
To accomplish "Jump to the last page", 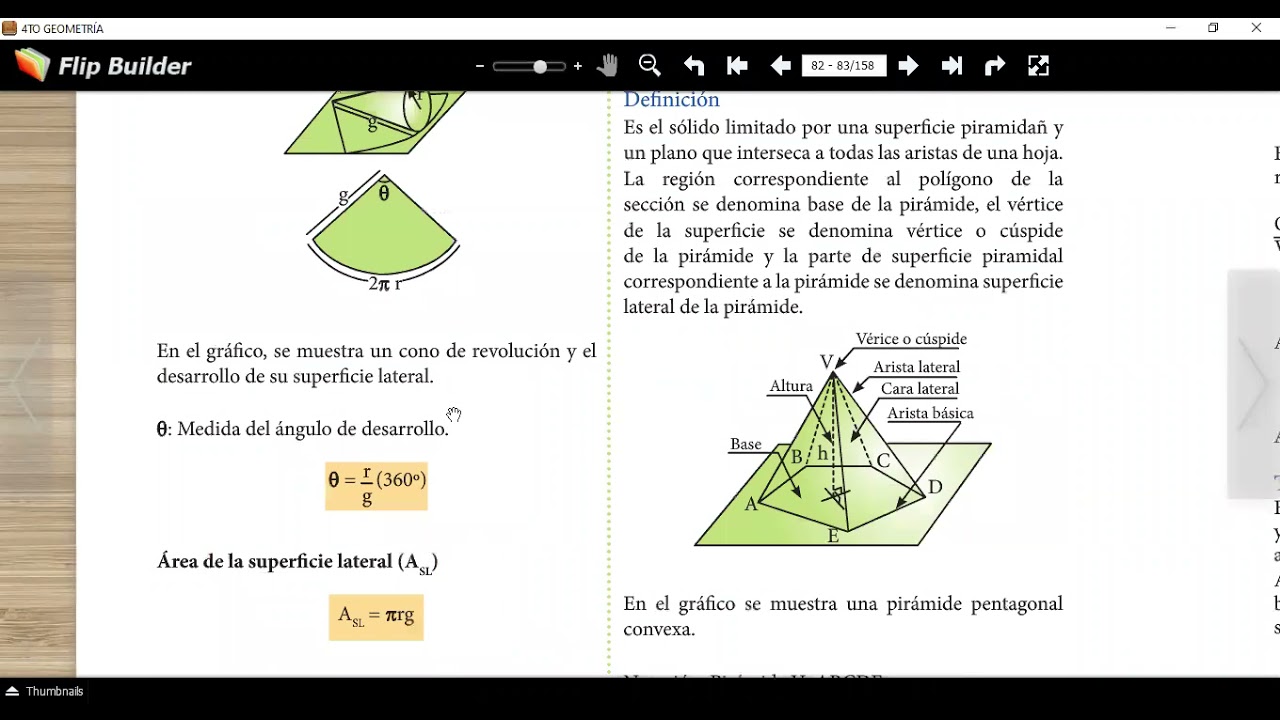I will [952, 66].
